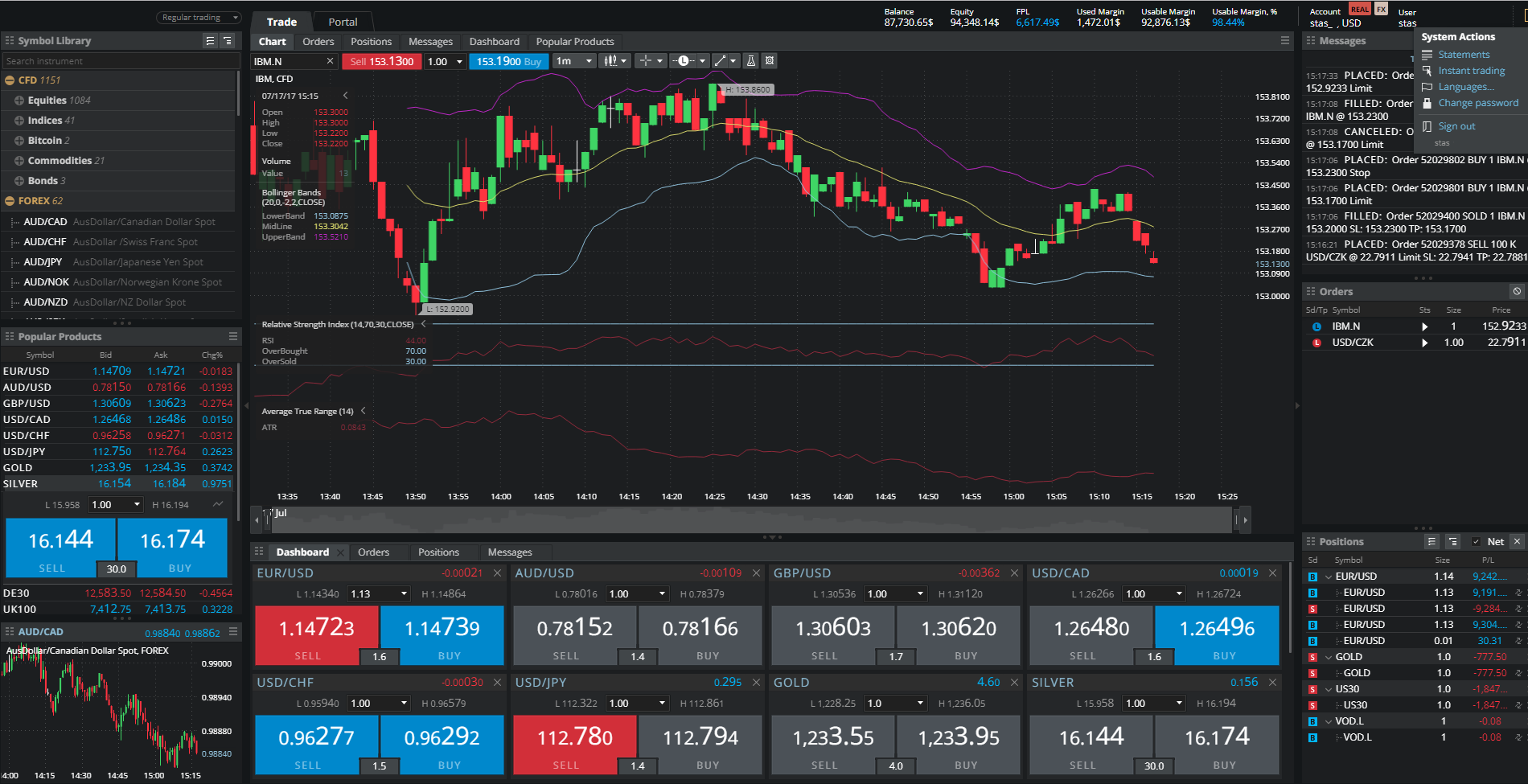Clear the IBM.N symbol with X icon

point(330,61)
